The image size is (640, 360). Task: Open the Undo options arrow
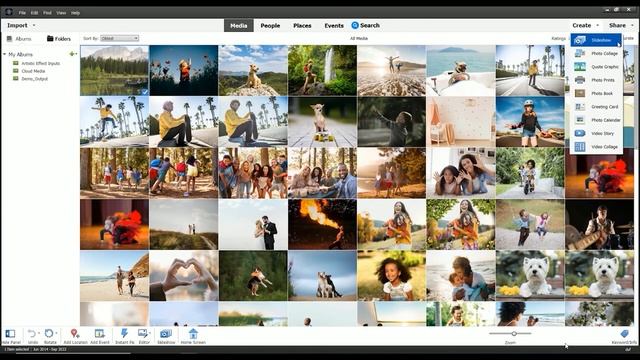pos(38,333)
